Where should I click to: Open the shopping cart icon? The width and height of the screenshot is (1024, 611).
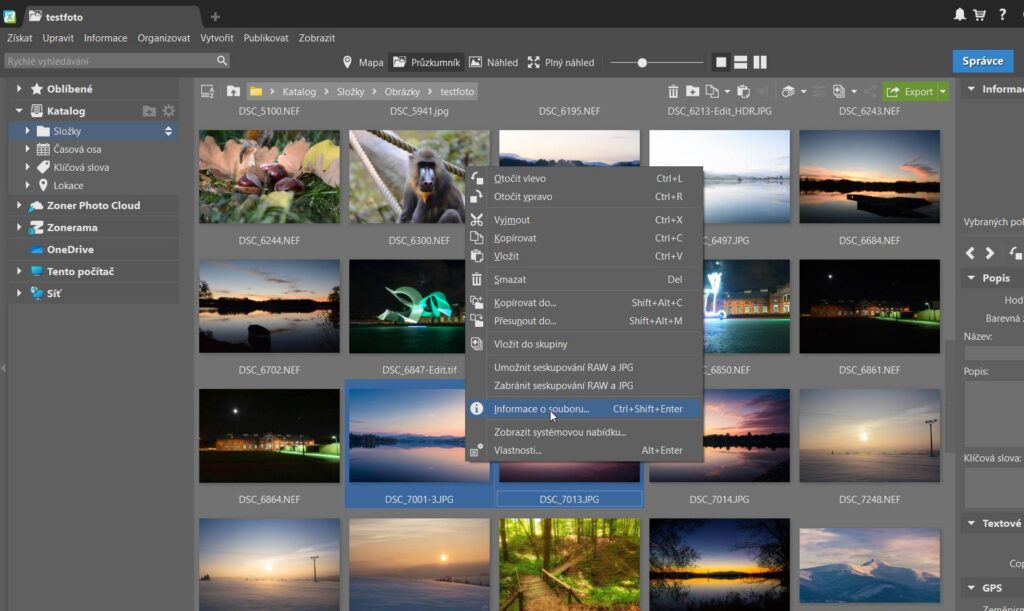click(x=980, y=14)
